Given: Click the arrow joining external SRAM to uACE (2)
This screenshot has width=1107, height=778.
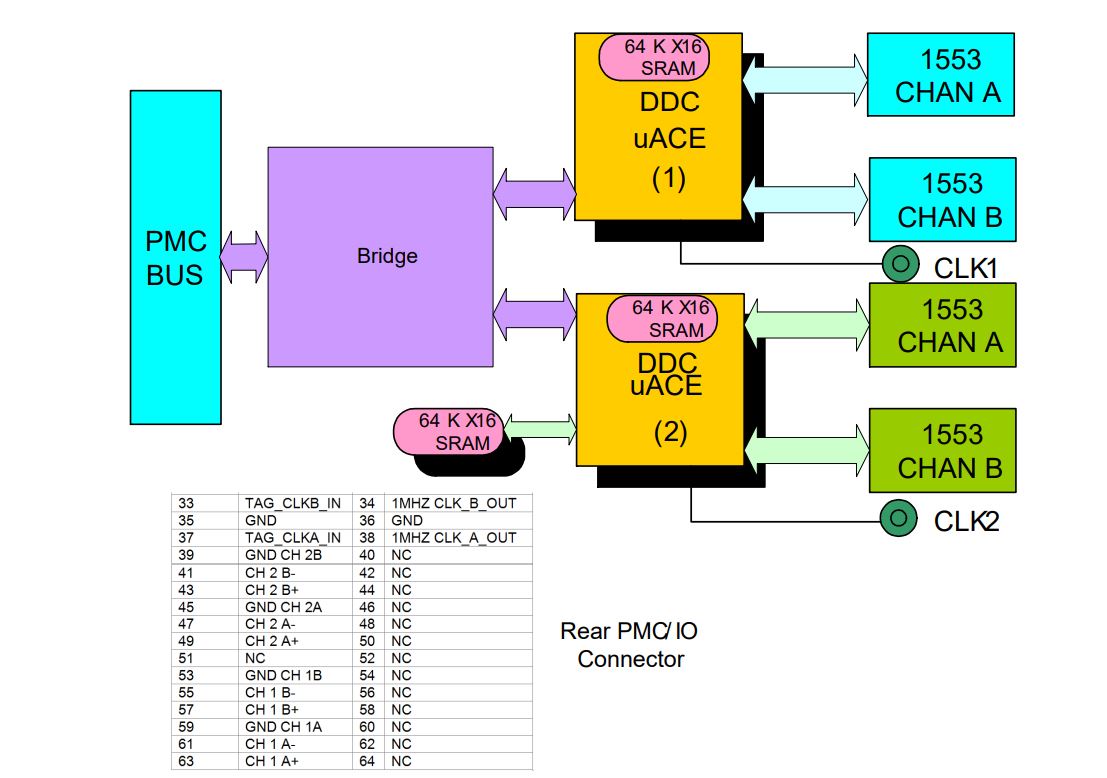Looking at the screenshot, I should pos(538,427).
